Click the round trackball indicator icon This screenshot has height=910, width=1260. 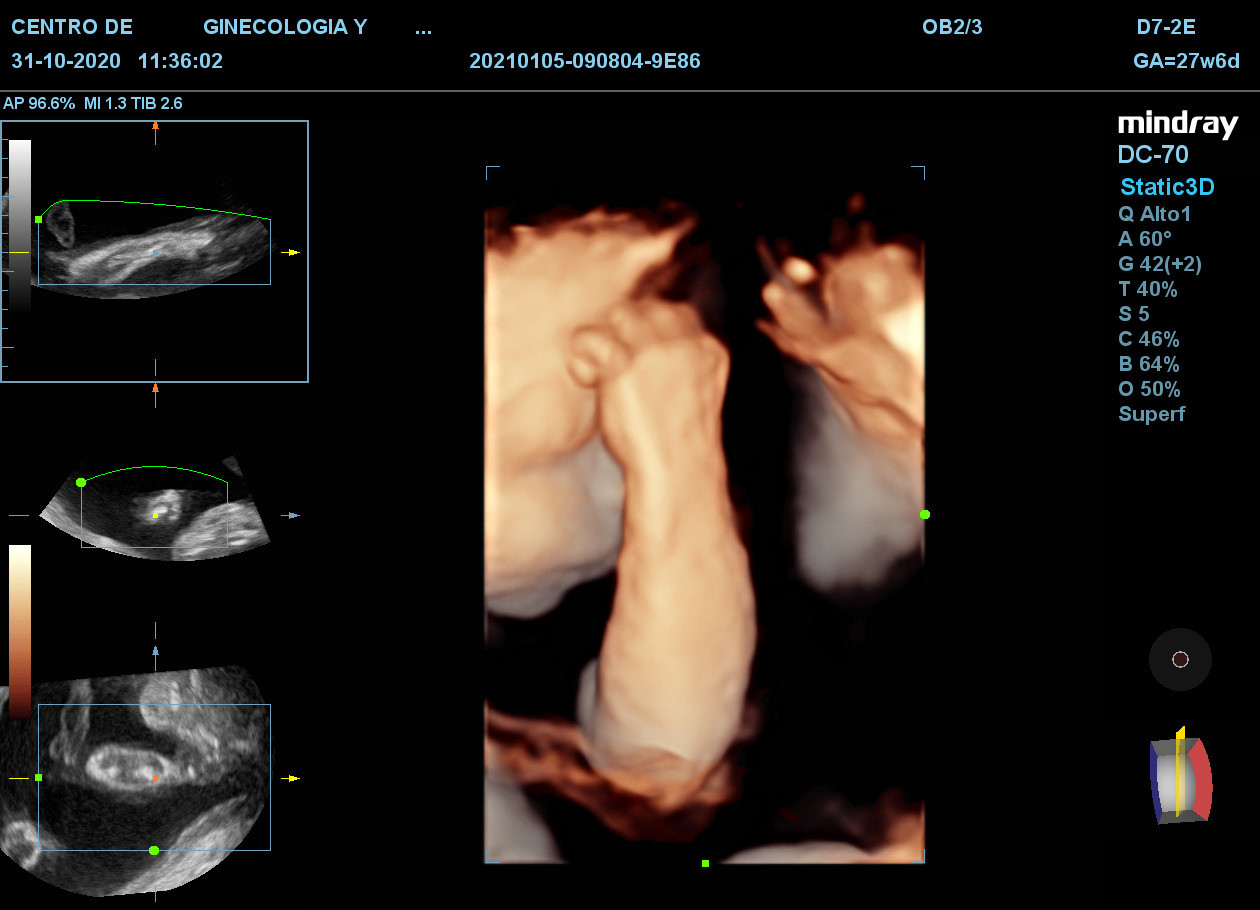[x=1180, y=659]
